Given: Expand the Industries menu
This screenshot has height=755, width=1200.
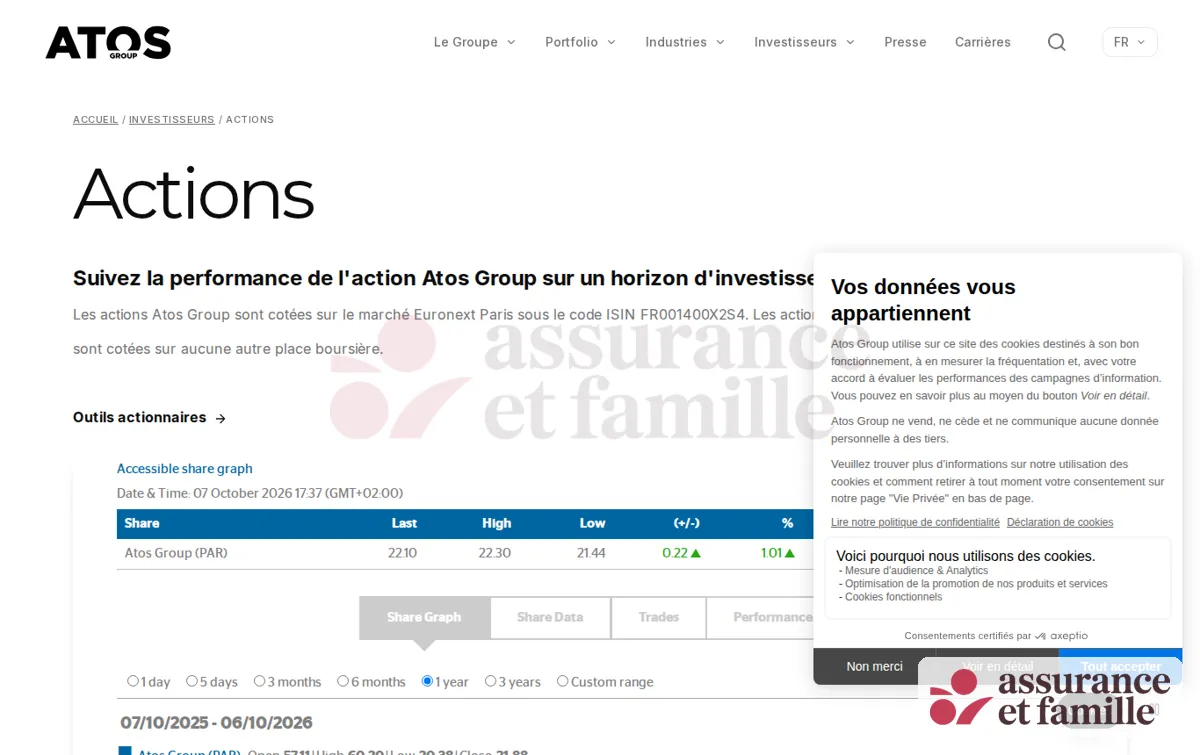Looking at the screenshot, I should 685,42.
